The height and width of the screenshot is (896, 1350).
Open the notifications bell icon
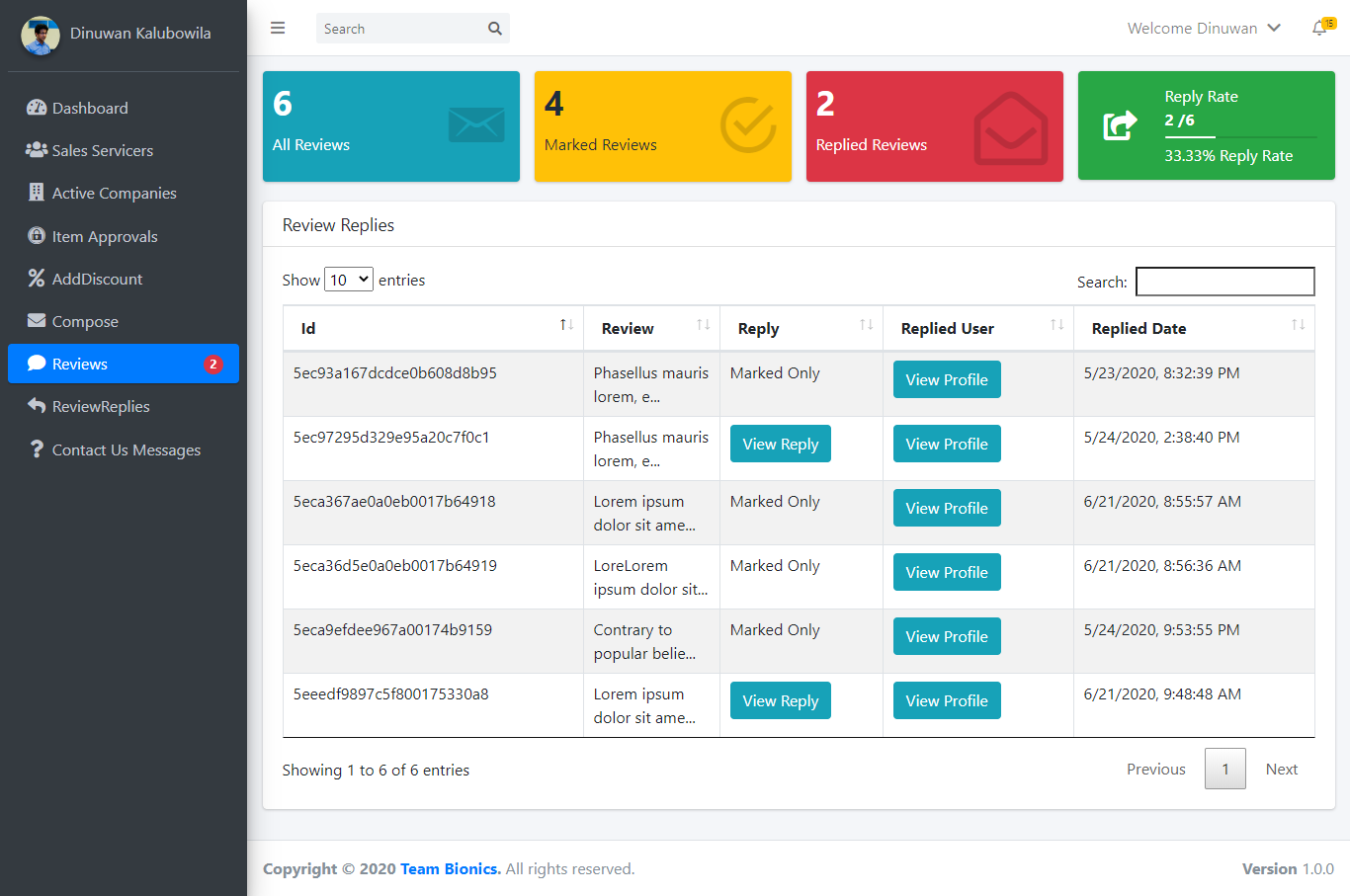coord(1320,28)
